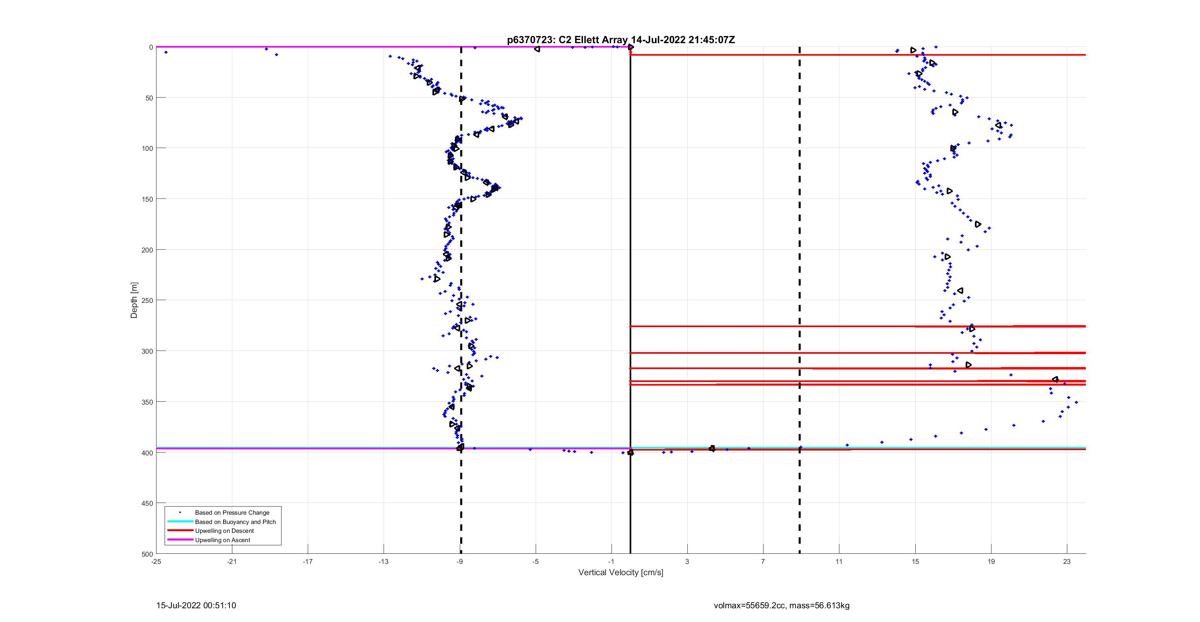Click the timestamp '15-Jul-2022 00:51:10' footer

tap(196, 605)
